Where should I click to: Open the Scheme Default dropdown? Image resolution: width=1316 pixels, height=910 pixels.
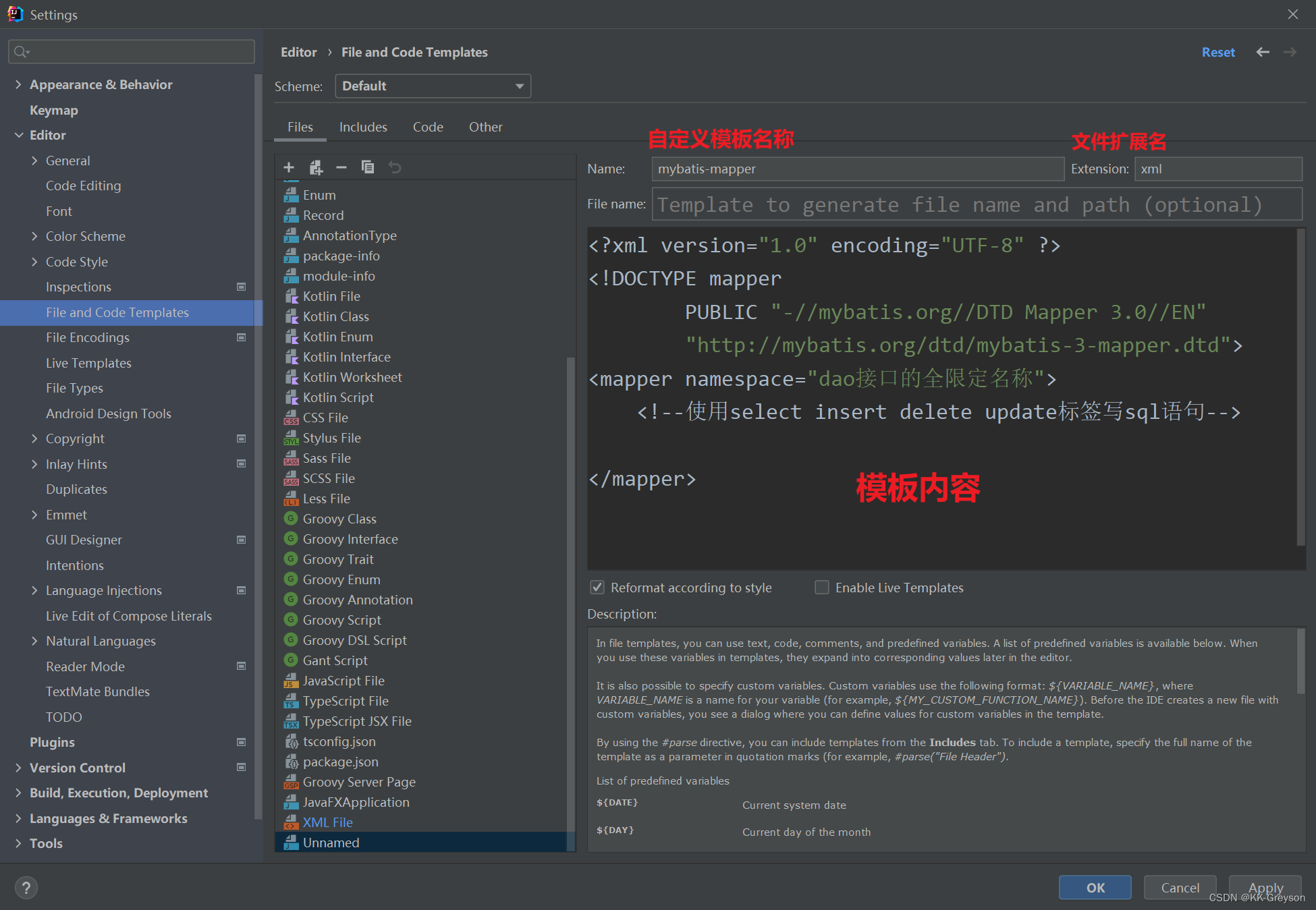tap(433, 86)
